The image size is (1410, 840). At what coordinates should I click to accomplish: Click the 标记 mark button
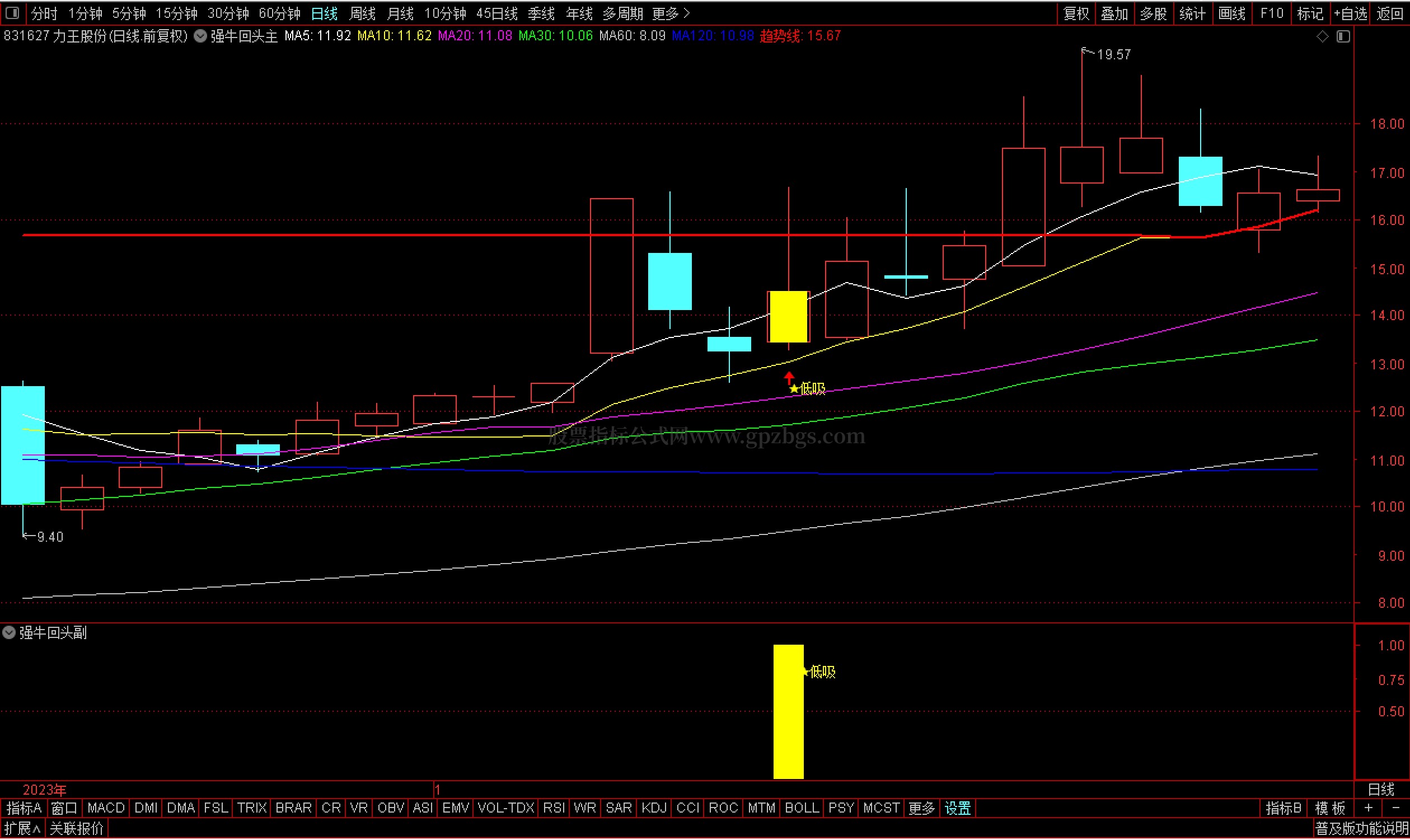1310,13
